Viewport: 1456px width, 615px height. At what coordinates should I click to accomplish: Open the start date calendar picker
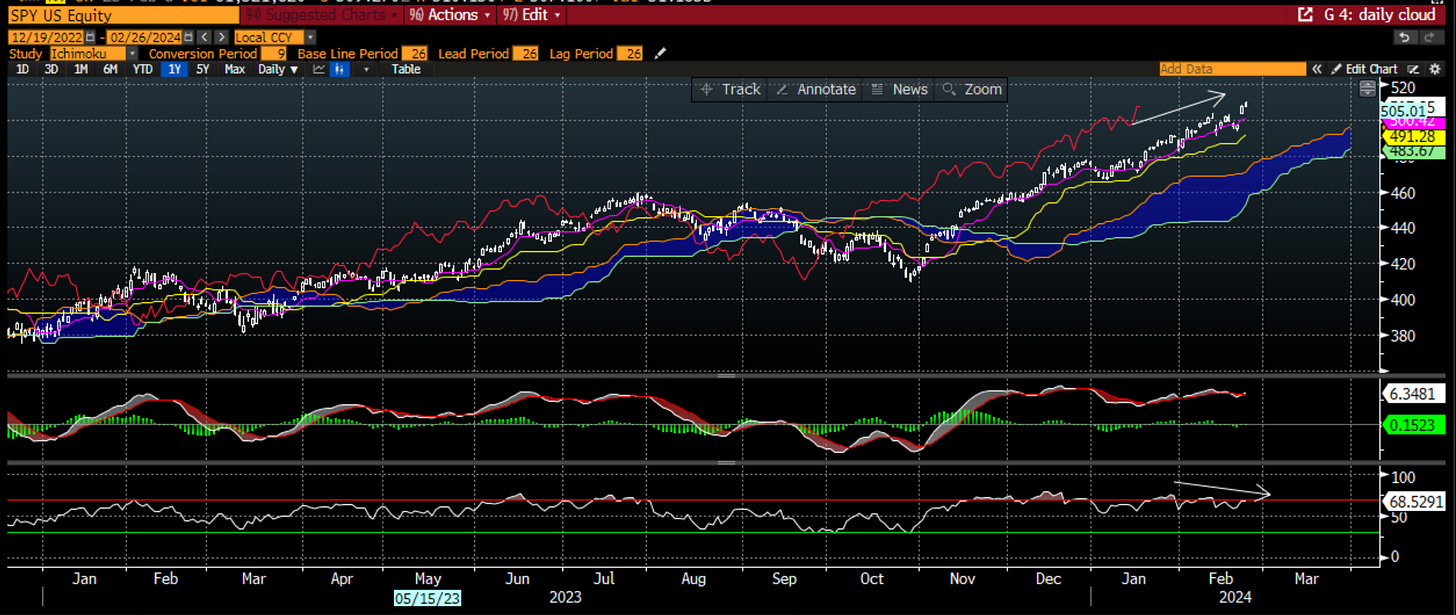point(90,37)
